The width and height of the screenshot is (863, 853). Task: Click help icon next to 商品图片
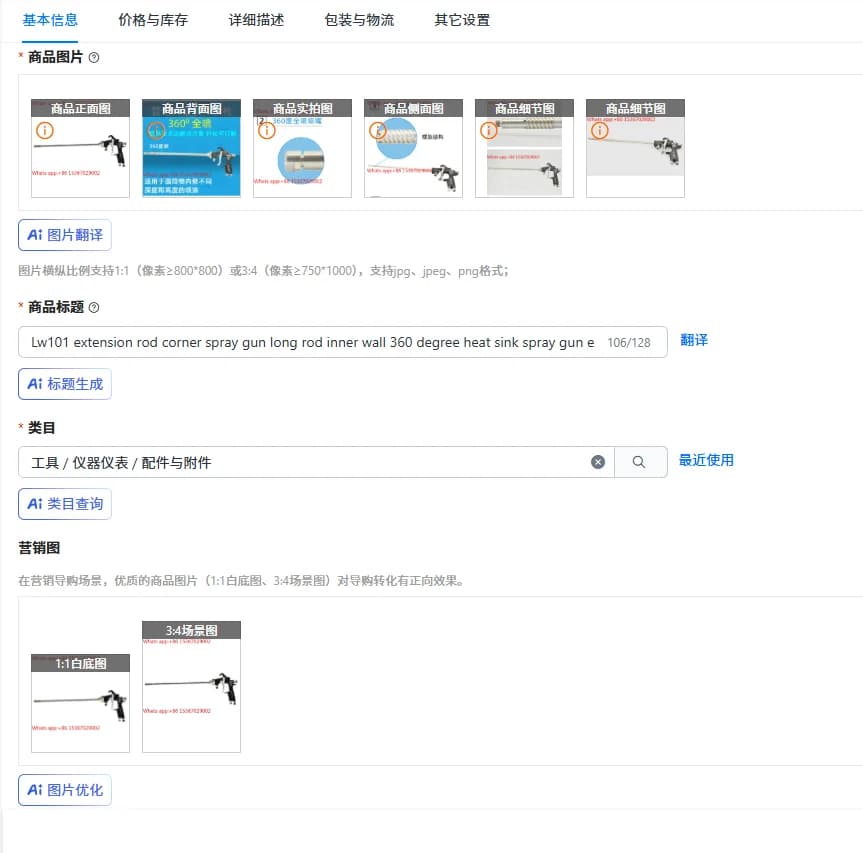click(94, 57)
